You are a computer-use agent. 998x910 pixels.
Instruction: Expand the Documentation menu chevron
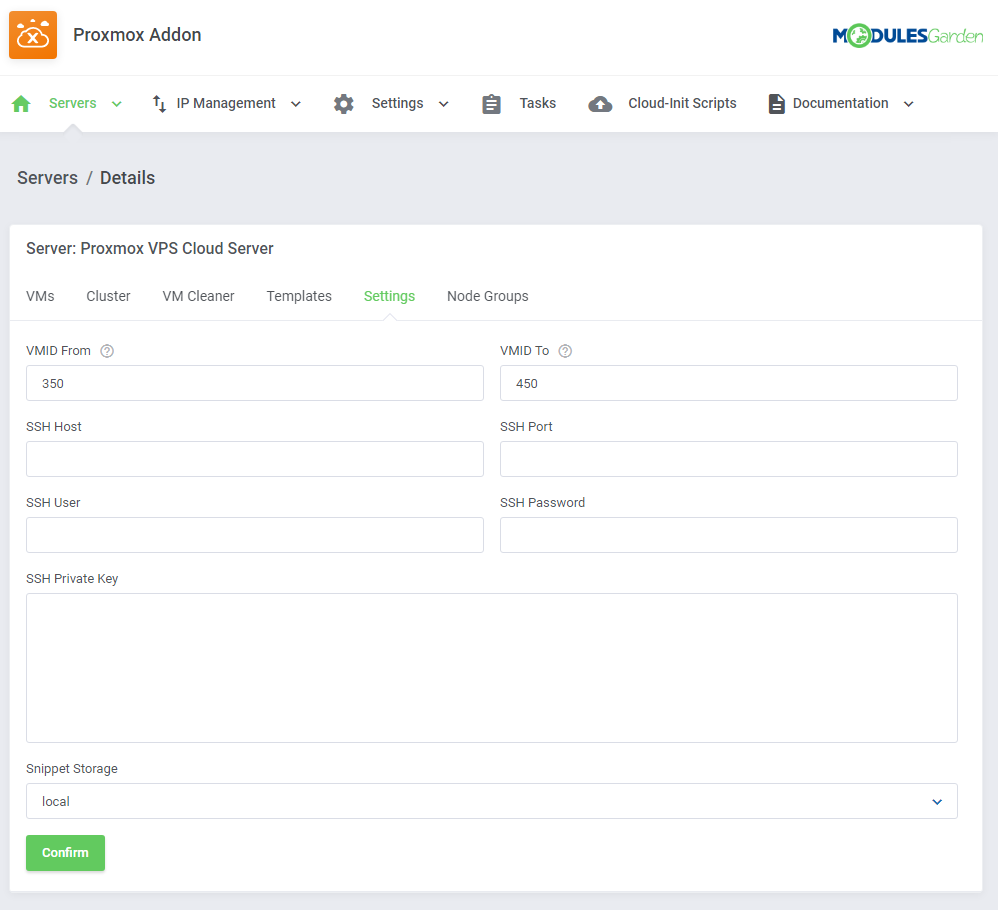(909, 104)
